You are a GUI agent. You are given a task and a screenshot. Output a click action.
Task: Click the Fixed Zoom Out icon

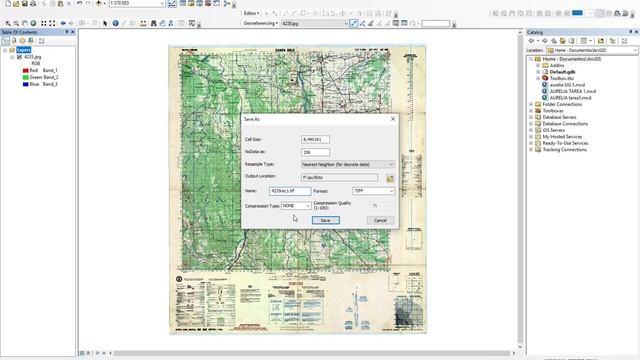tap(52, 23)
